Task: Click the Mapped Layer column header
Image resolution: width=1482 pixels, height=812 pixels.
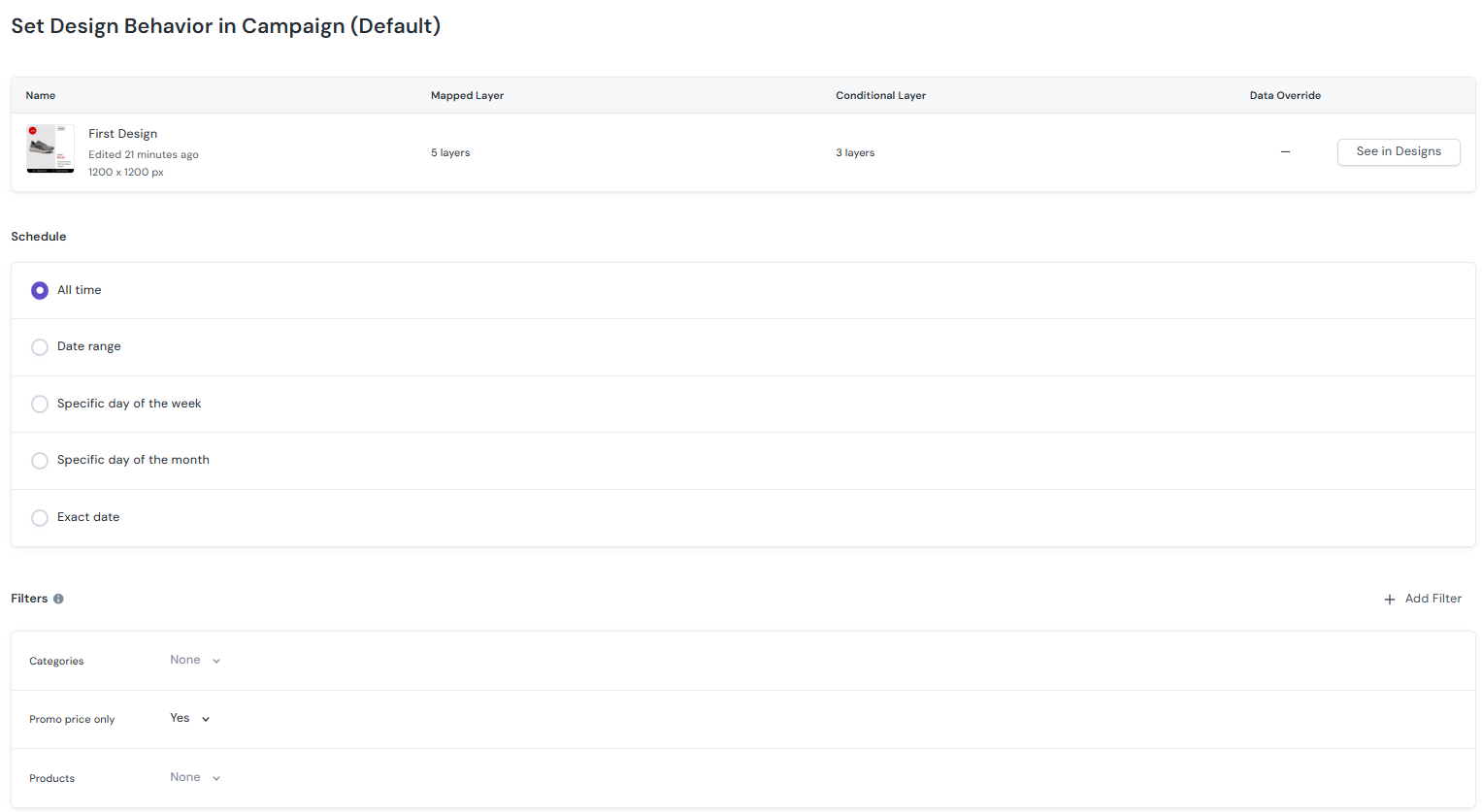Action: (x=467, y=95)
